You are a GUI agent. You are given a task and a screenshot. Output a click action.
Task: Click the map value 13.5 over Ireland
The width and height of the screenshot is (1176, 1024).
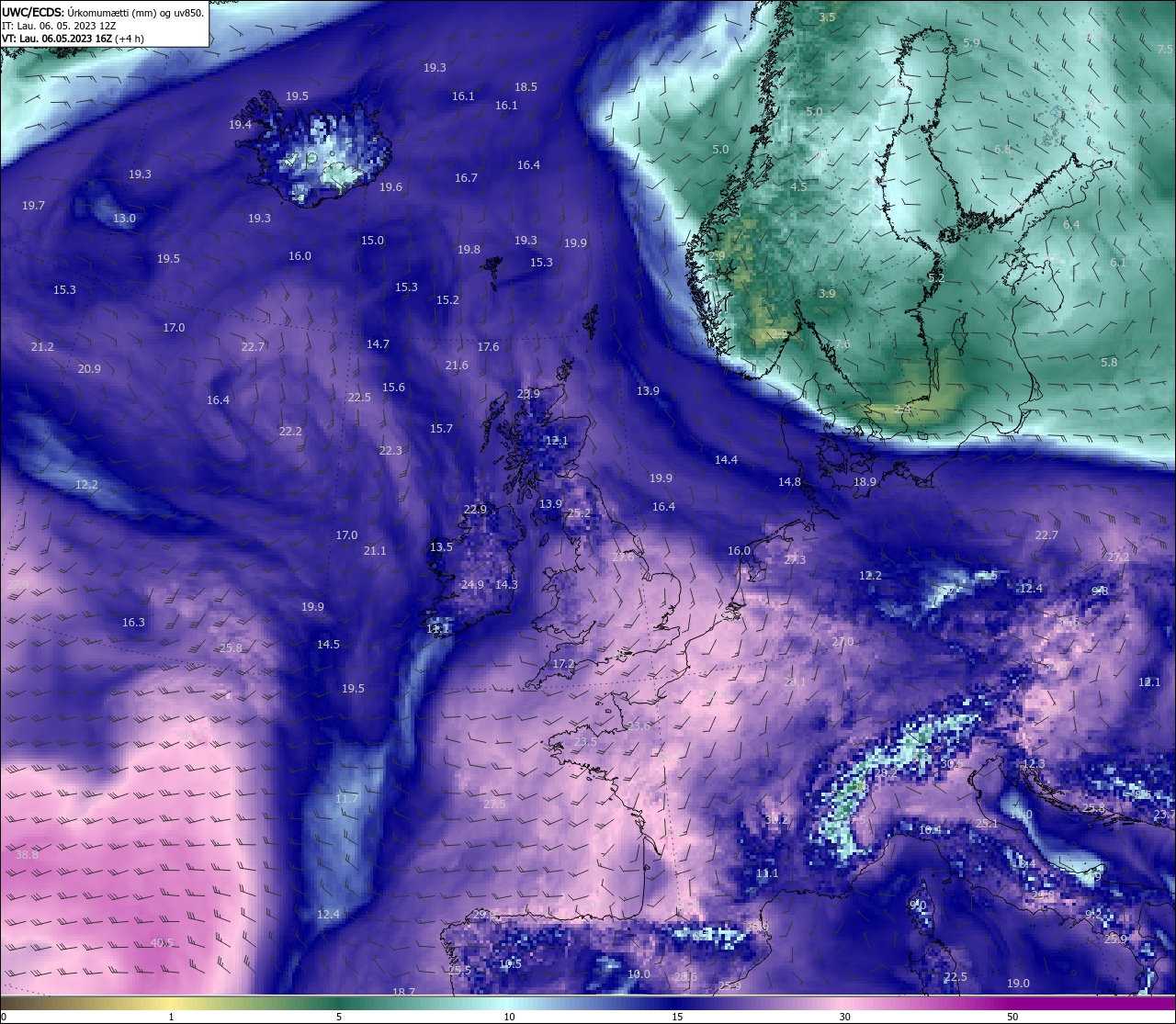(441, 547)
